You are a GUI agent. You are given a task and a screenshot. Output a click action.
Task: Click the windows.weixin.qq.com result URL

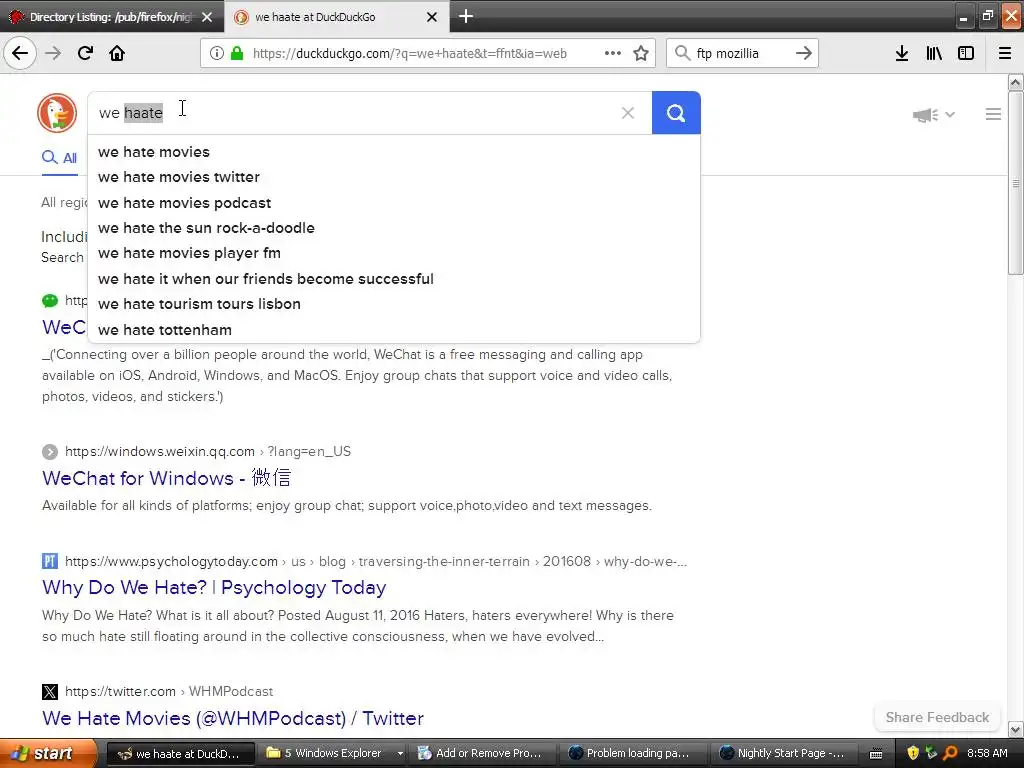208,451
